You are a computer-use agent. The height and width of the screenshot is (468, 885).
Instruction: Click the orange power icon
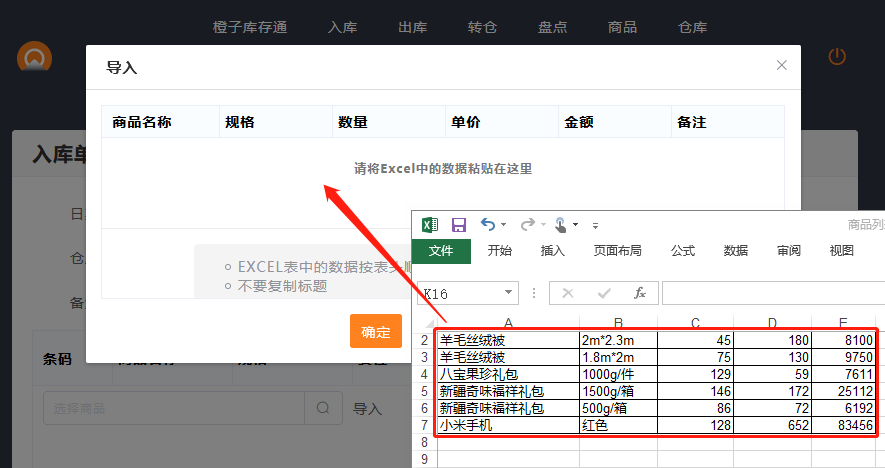pyautogui.click(x=837, y=57)
